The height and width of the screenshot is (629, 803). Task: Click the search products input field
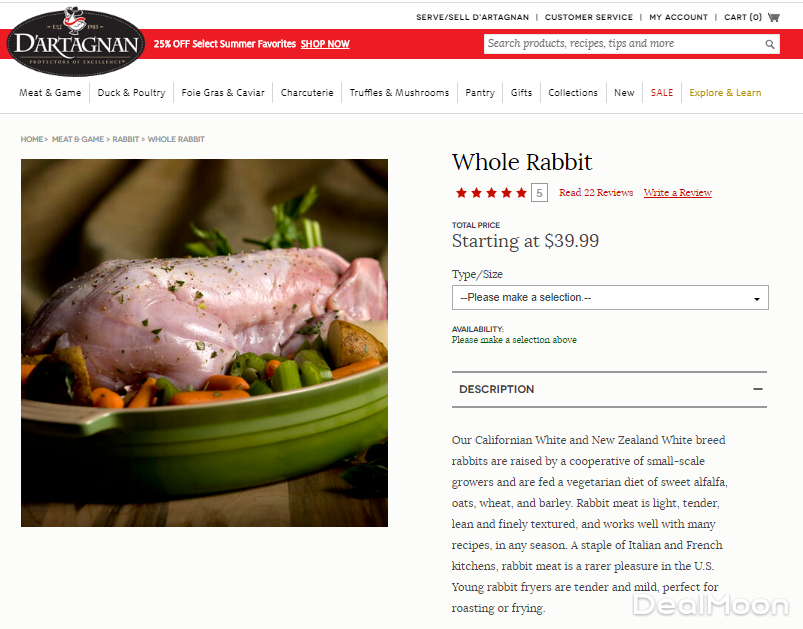click(x=624, y=44)
